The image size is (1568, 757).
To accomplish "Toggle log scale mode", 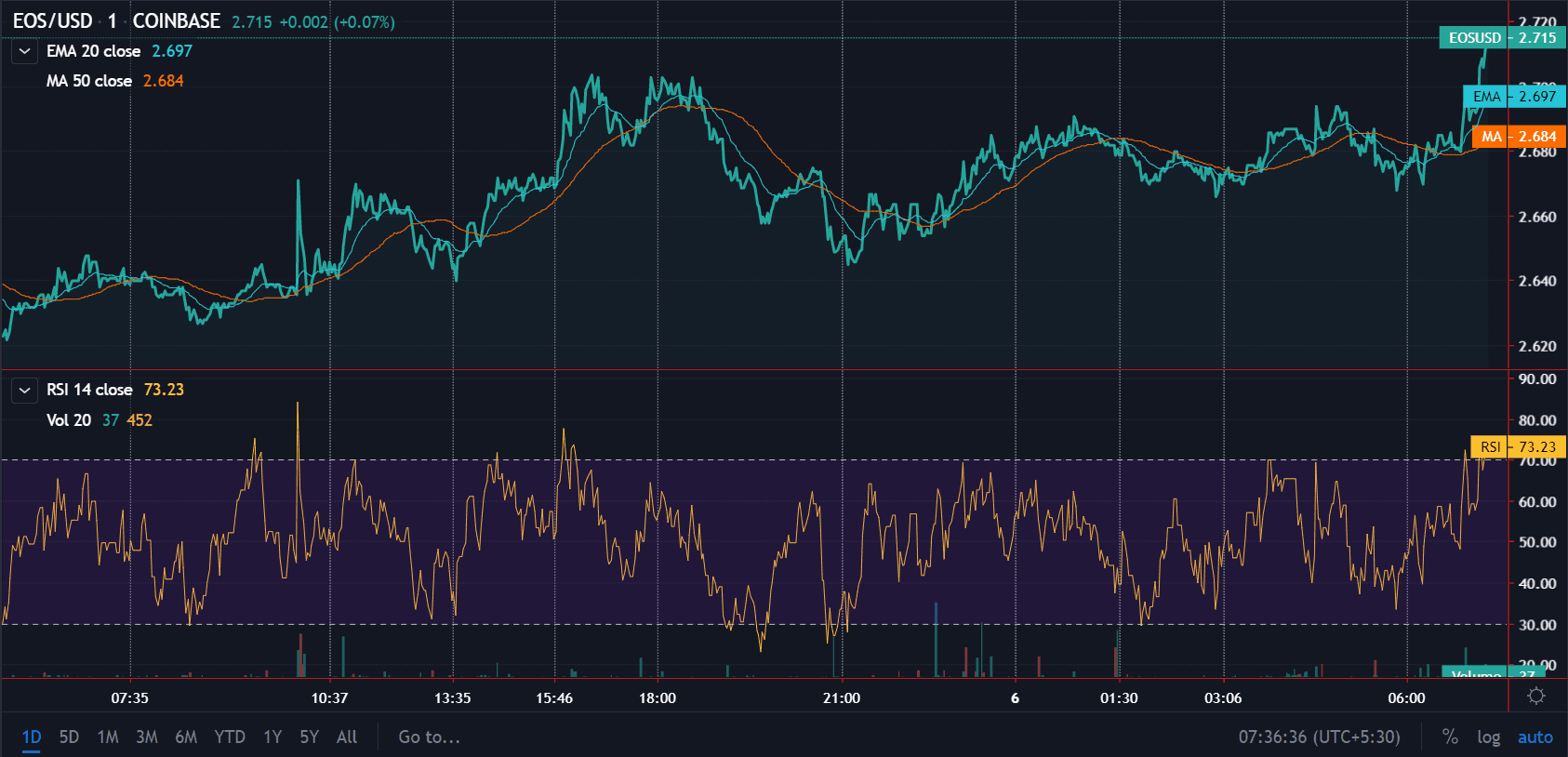I will (x=1488, y=737).
